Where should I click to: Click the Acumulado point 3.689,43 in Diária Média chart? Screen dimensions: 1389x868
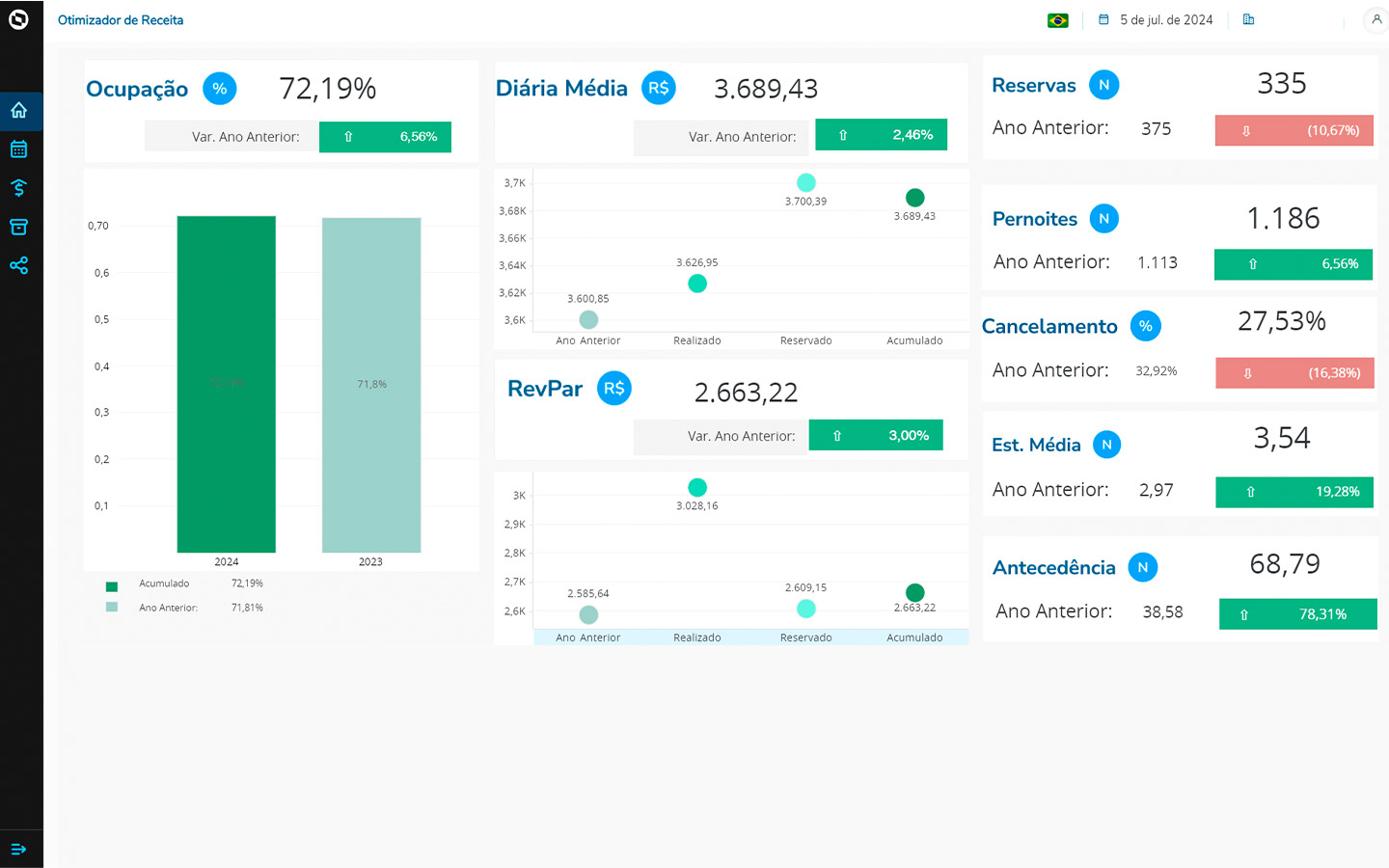914,198
